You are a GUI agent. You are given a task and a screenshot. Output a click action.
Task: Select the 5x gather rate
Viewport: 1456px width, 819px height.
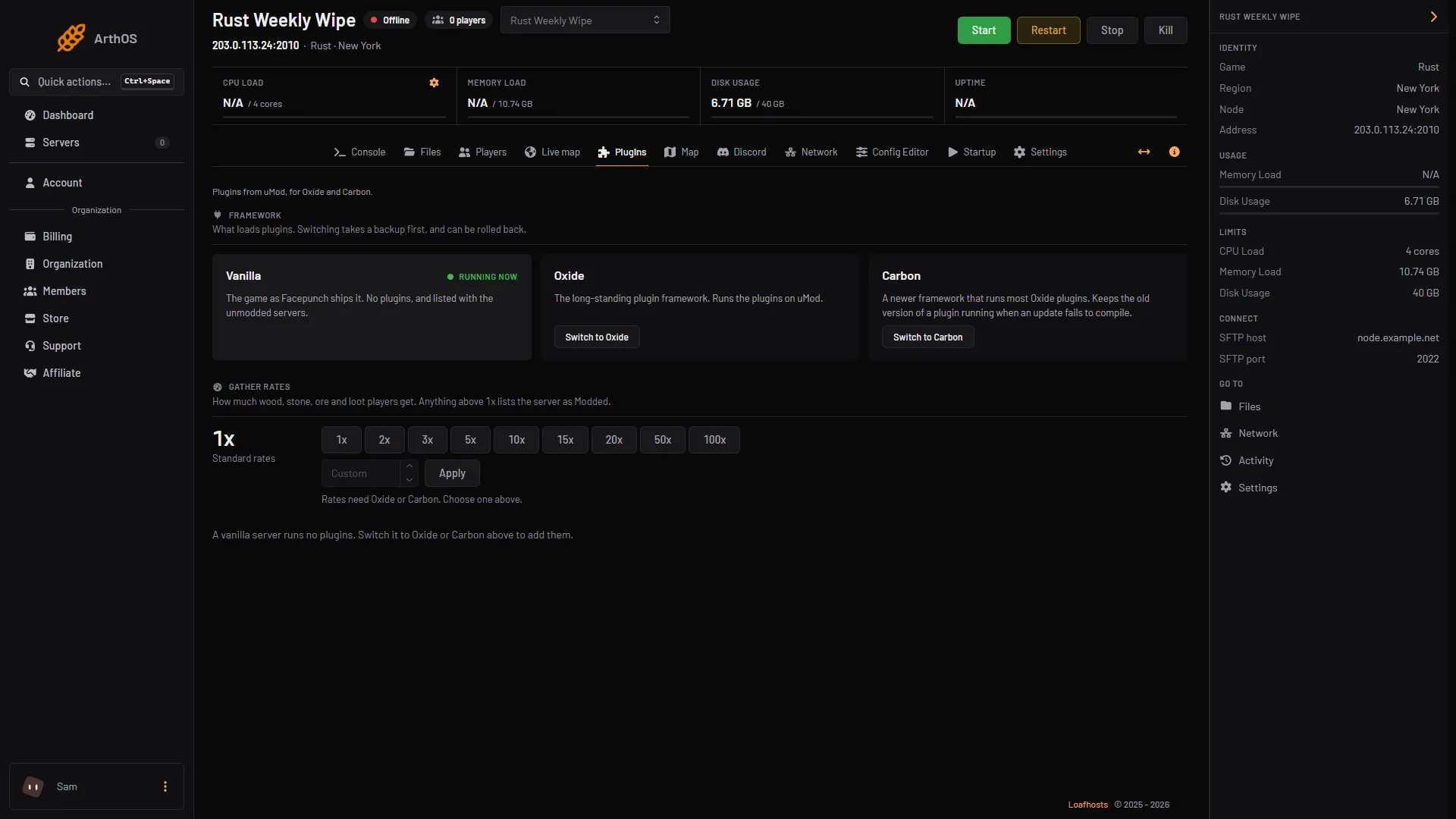coord(470,440)
